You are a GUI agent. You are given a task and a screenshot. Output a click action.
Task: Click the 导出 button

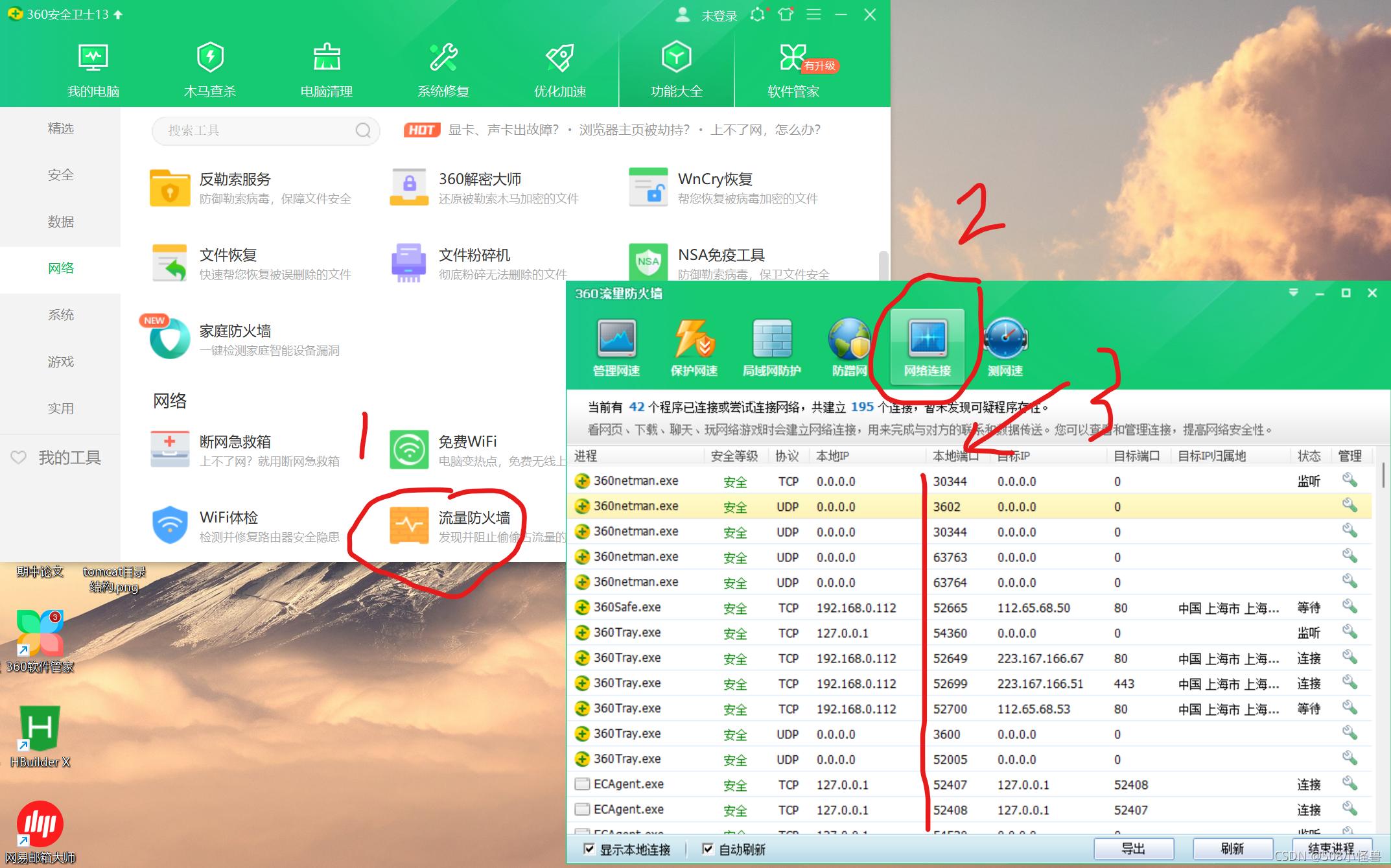(1133, 849)
